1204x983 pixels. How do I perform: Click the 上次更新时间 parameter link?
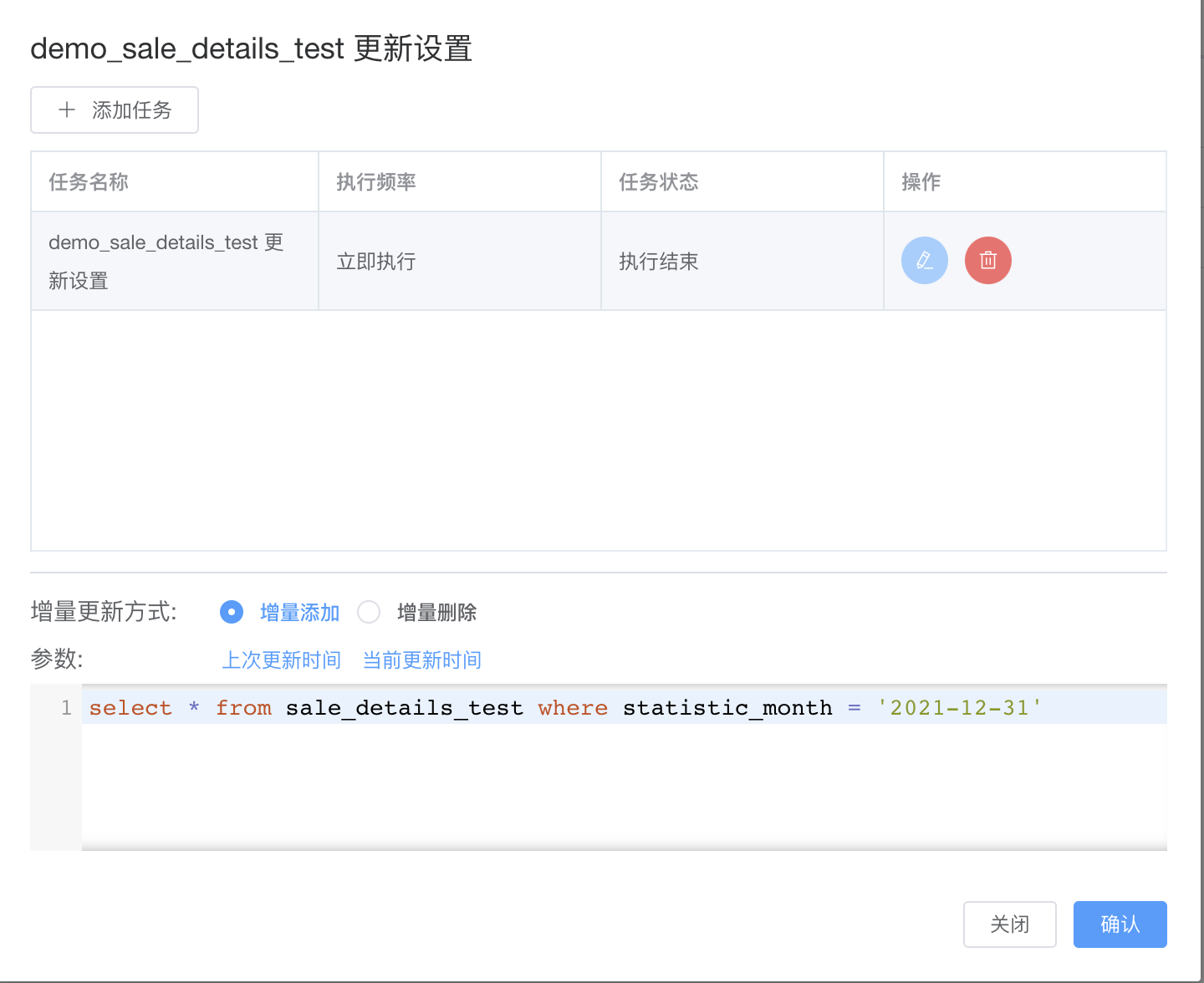[281, 660]
